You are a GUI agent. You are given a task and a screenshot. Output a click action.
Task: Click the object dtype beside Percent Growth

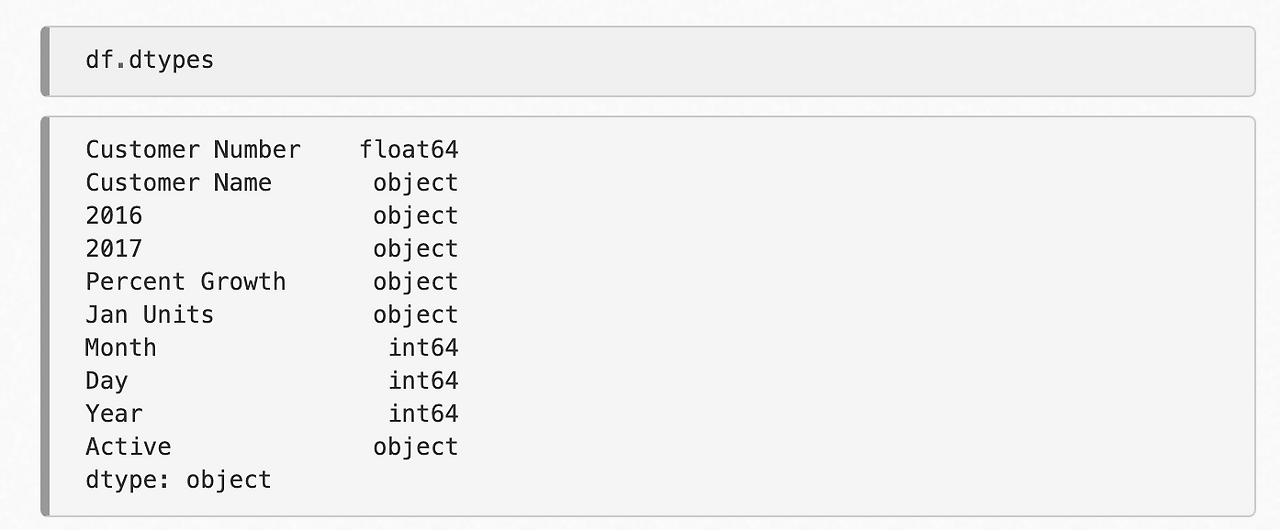(416, 282)
